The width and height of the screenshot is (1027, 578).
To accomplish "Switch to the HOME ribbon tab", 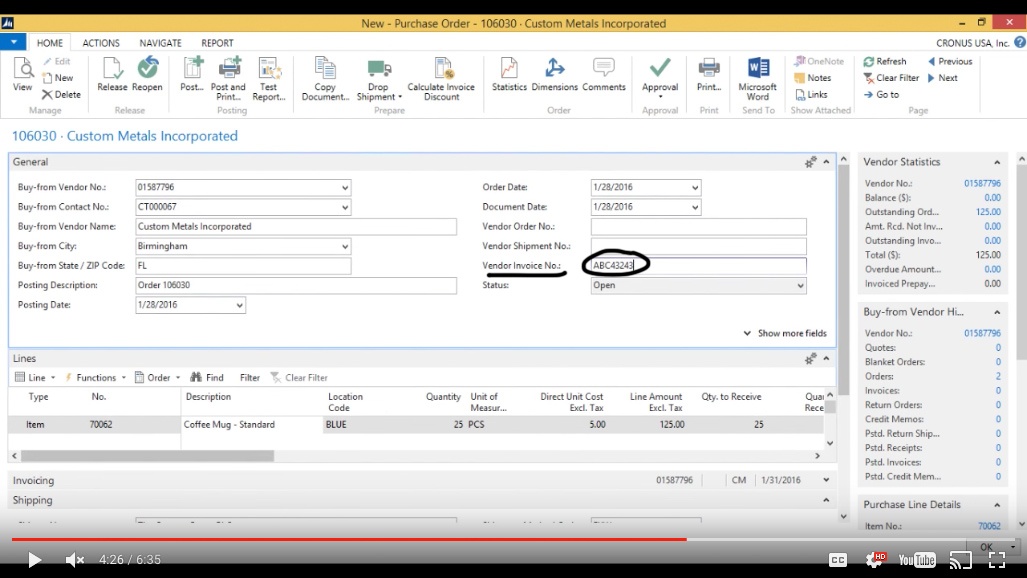I will (x=50, y=43).
